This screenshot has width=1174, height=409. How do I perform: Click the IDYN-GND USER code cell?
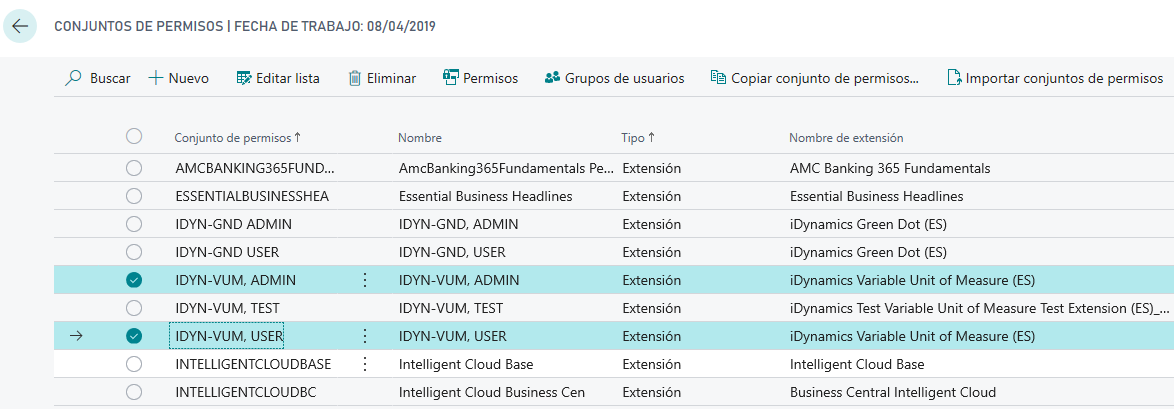click(x=227, y=252)
